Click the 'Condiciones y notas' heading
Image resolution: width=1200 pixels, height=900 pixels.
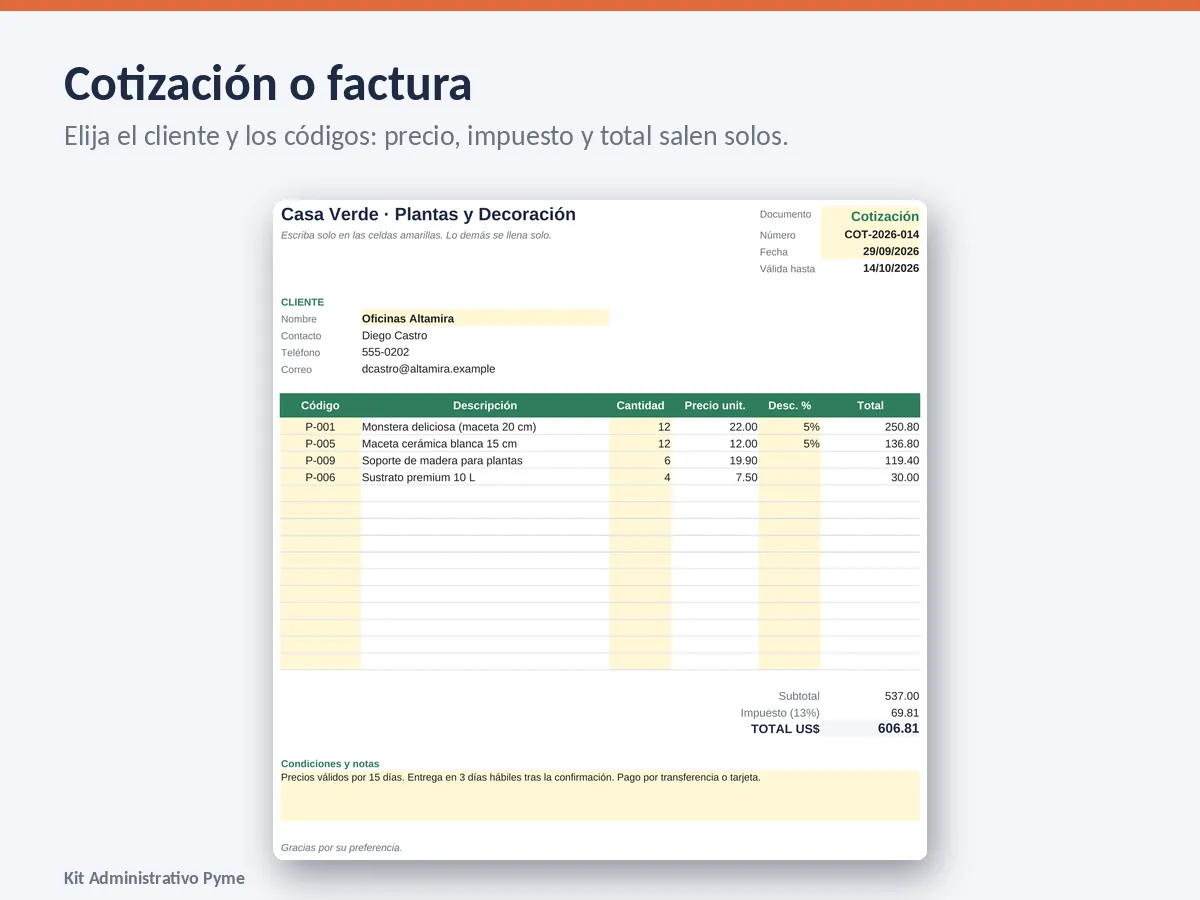(330, 764)
